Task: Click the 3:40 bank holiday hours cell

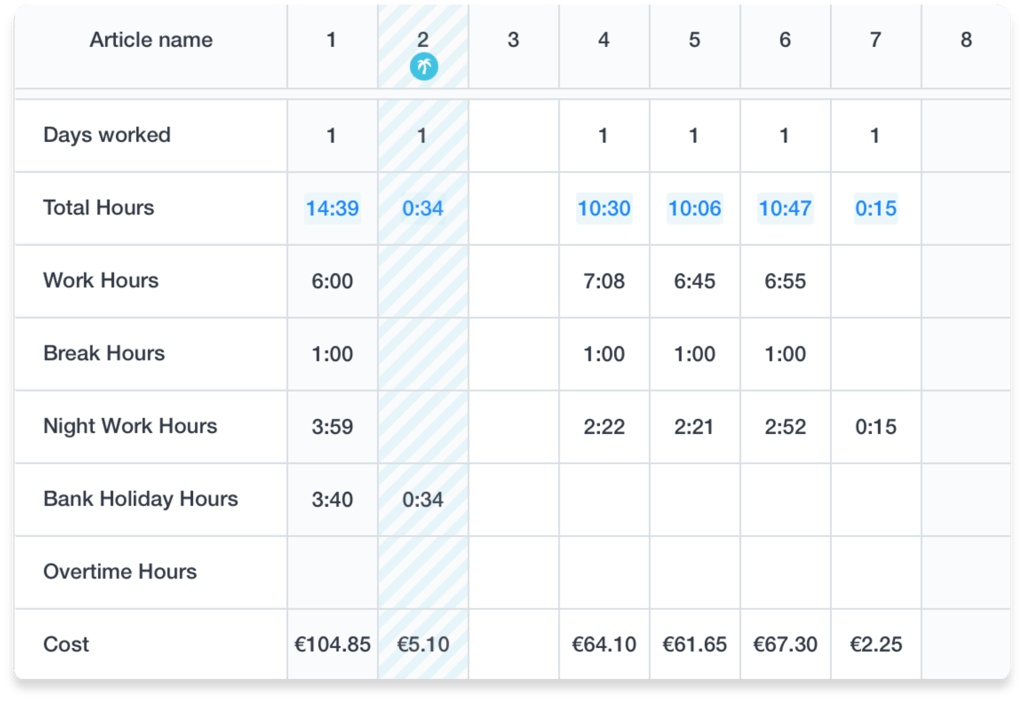Action: pos(332,499)
